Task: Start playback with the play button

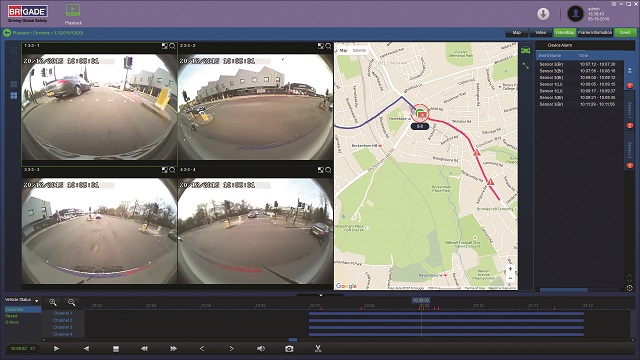Action: pos(56,349)
